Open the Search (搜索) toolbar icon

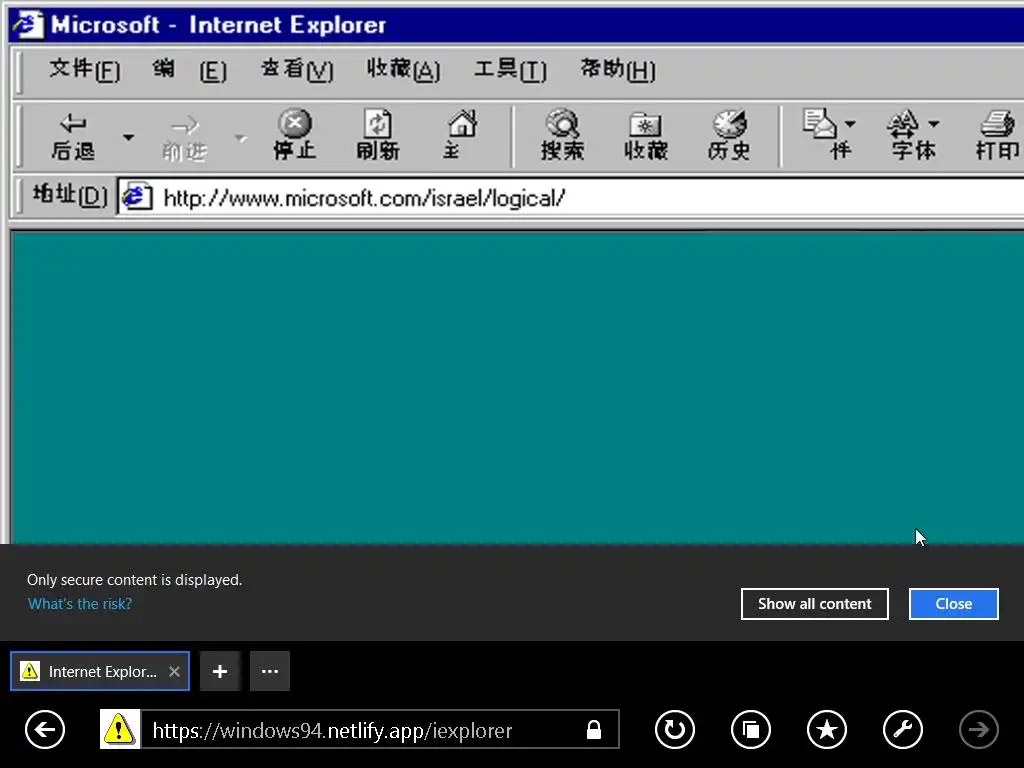click(x=562, y=135)
